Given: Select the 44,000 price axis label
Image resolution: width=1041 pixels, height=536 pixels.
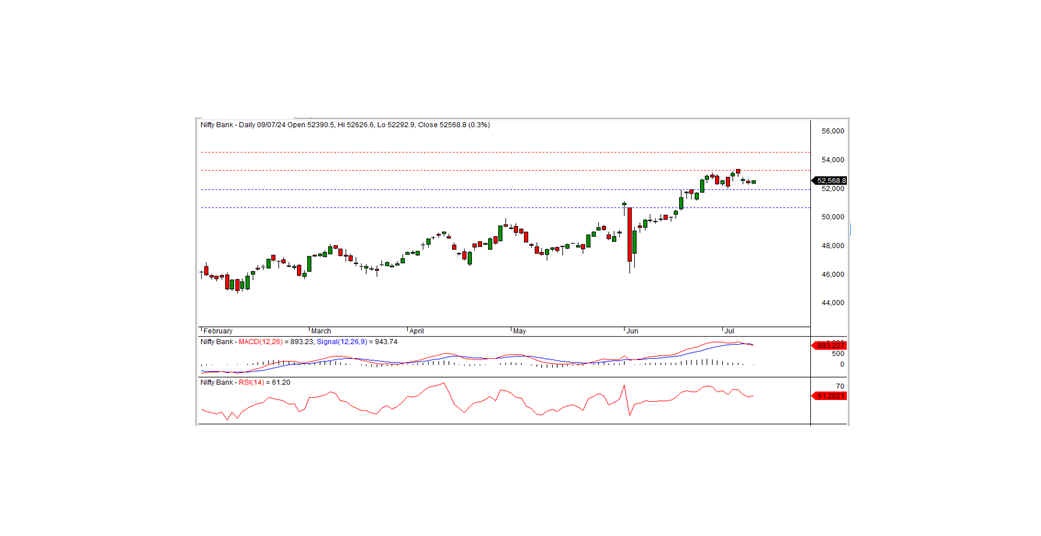Looking at the screenshot, I should pos(832,303).
